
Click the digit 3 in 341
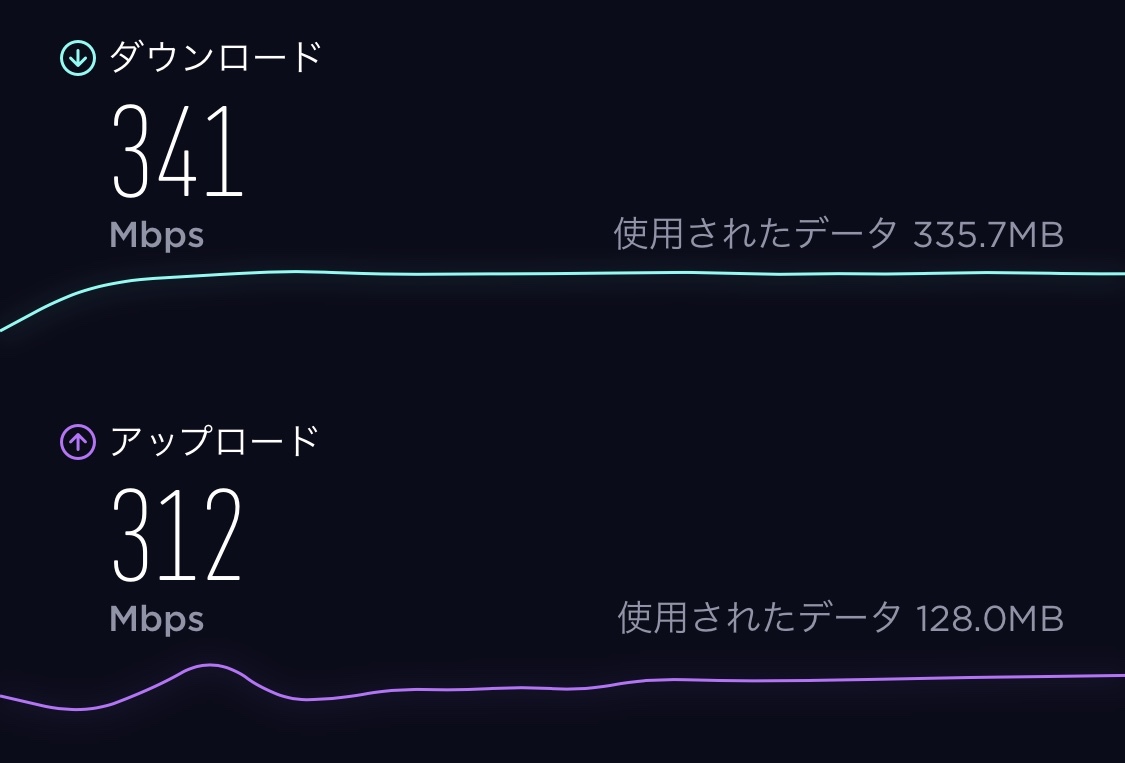point(131,151)
